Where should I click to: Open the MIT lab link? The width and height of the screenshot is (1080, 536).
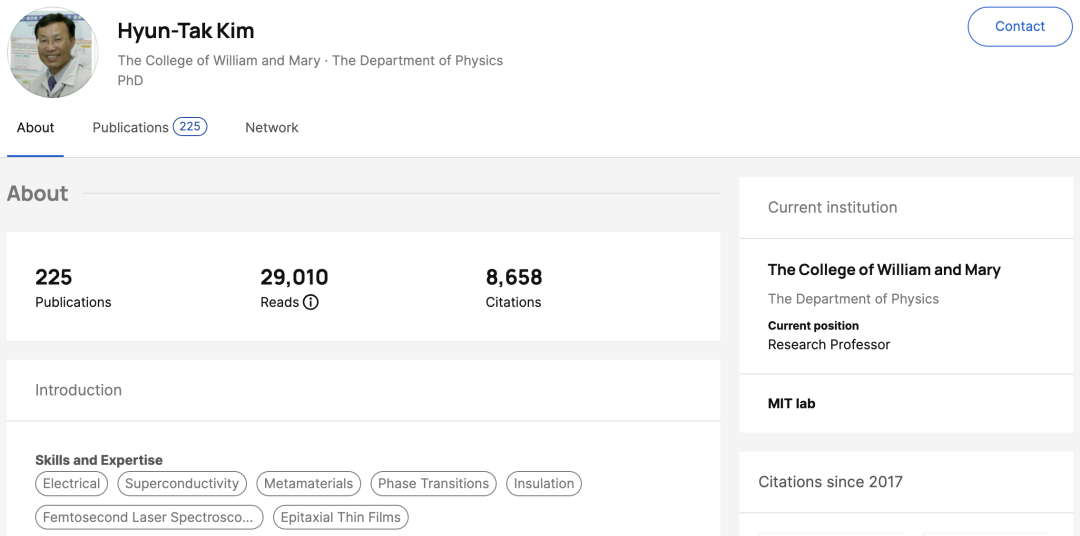(791, 404)
